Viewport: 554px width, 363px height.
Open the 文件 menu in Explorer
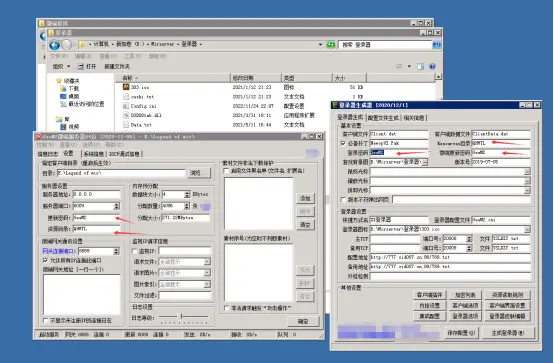pyautogui.click(x=59, y=56)
